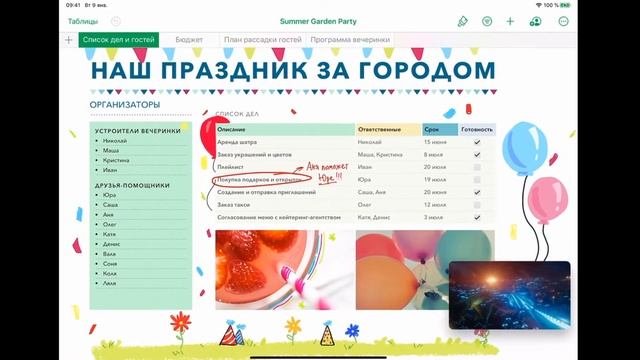Open the Format paintbrush panel
Screen dimensions: 640x360
pos(462,21)
